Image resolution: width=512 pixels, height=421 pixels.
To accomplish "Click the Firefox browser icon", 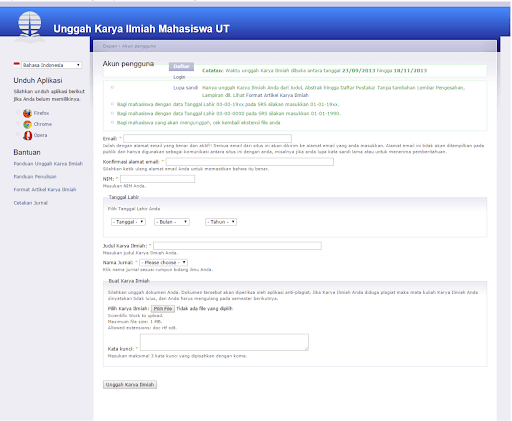I will click(27, 113).
